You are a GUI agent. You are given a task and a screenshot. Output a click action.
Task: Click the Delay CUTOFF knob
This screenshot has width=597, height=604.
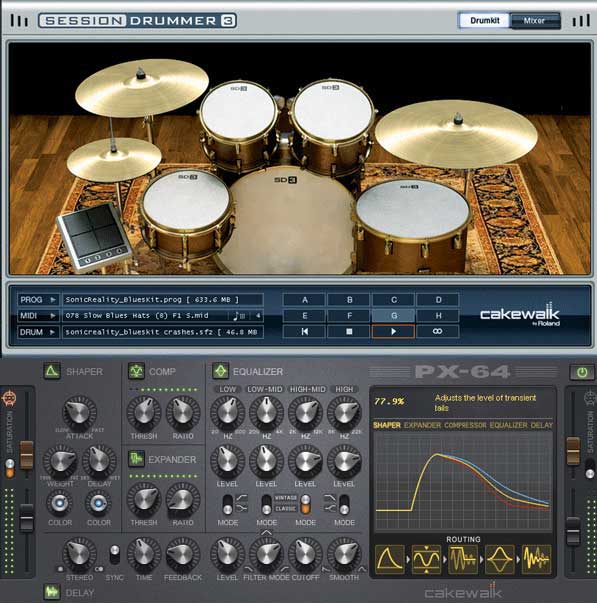[x=305, y=555]
